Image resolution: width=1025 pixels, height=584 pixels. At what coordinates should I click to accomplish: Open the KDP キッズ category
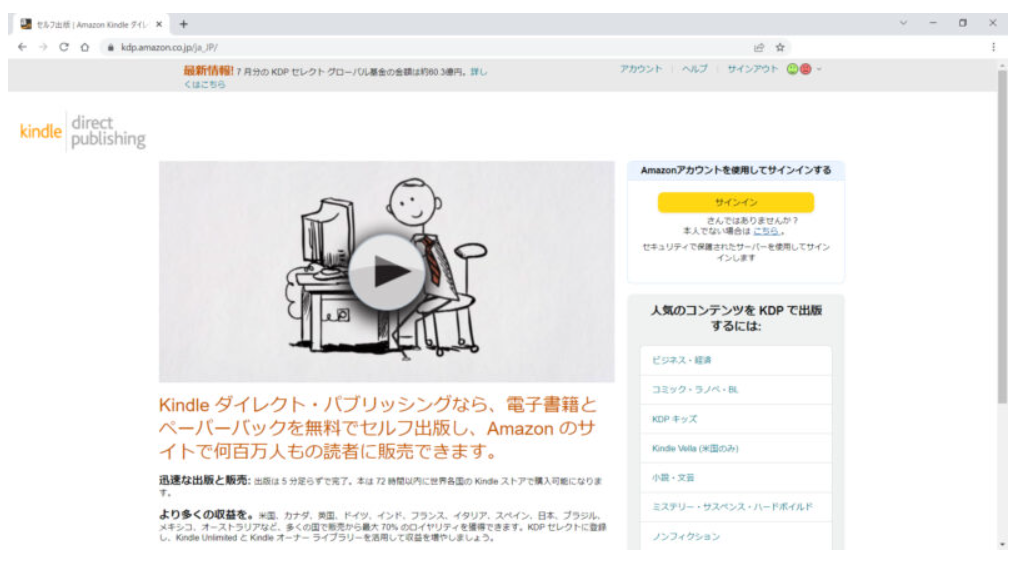click(x=735, y=419)
